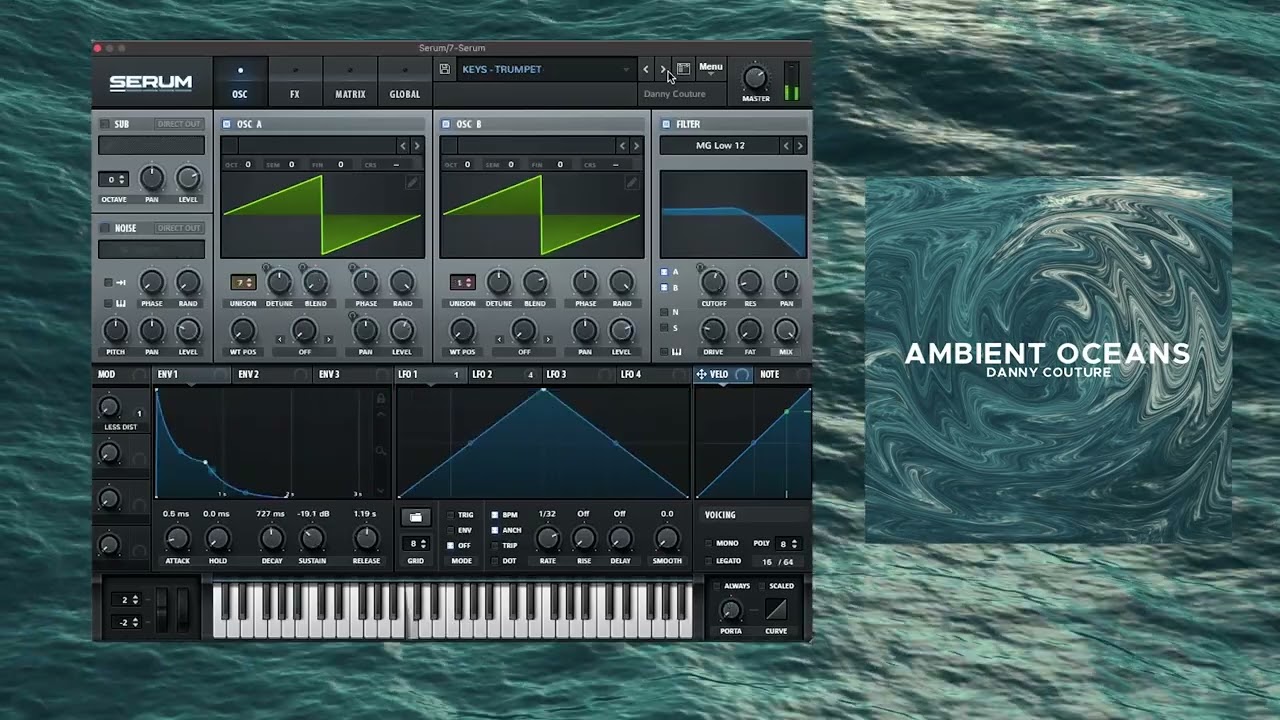
Task: Click the filter CUTOFF knob
Action: (713, 282)
